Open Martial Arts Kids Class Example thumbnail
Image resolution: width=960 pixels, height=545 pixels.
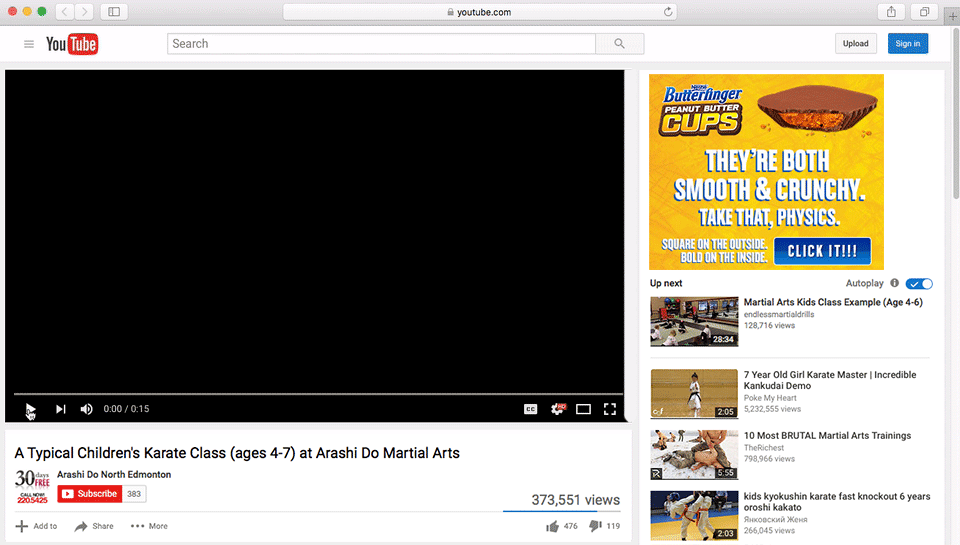click(x=694, y=321)
